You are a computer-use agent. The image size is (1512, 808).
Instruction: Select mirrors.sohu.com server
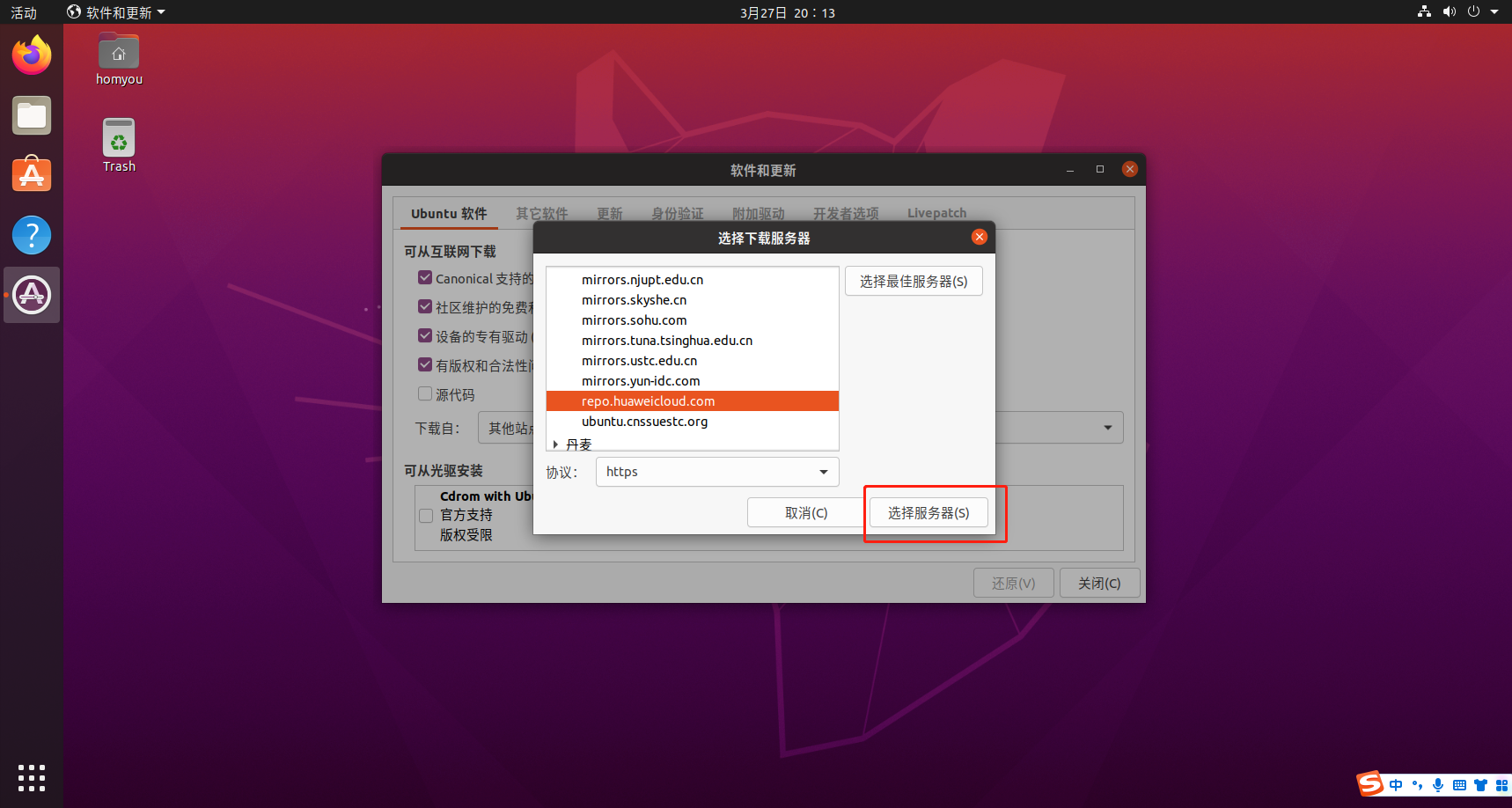point(693,320)
